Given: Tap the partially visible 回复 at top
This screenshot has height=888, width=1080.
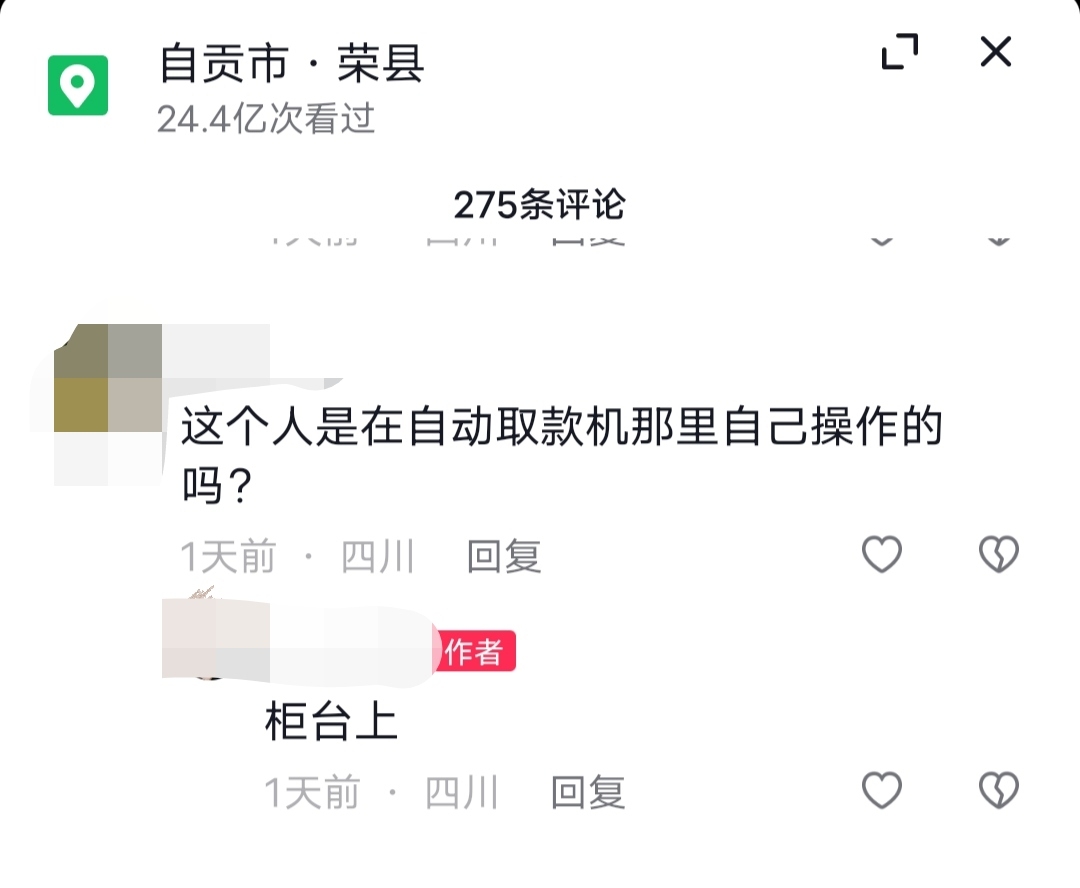Looking at the screenshot, I should 588,240.
